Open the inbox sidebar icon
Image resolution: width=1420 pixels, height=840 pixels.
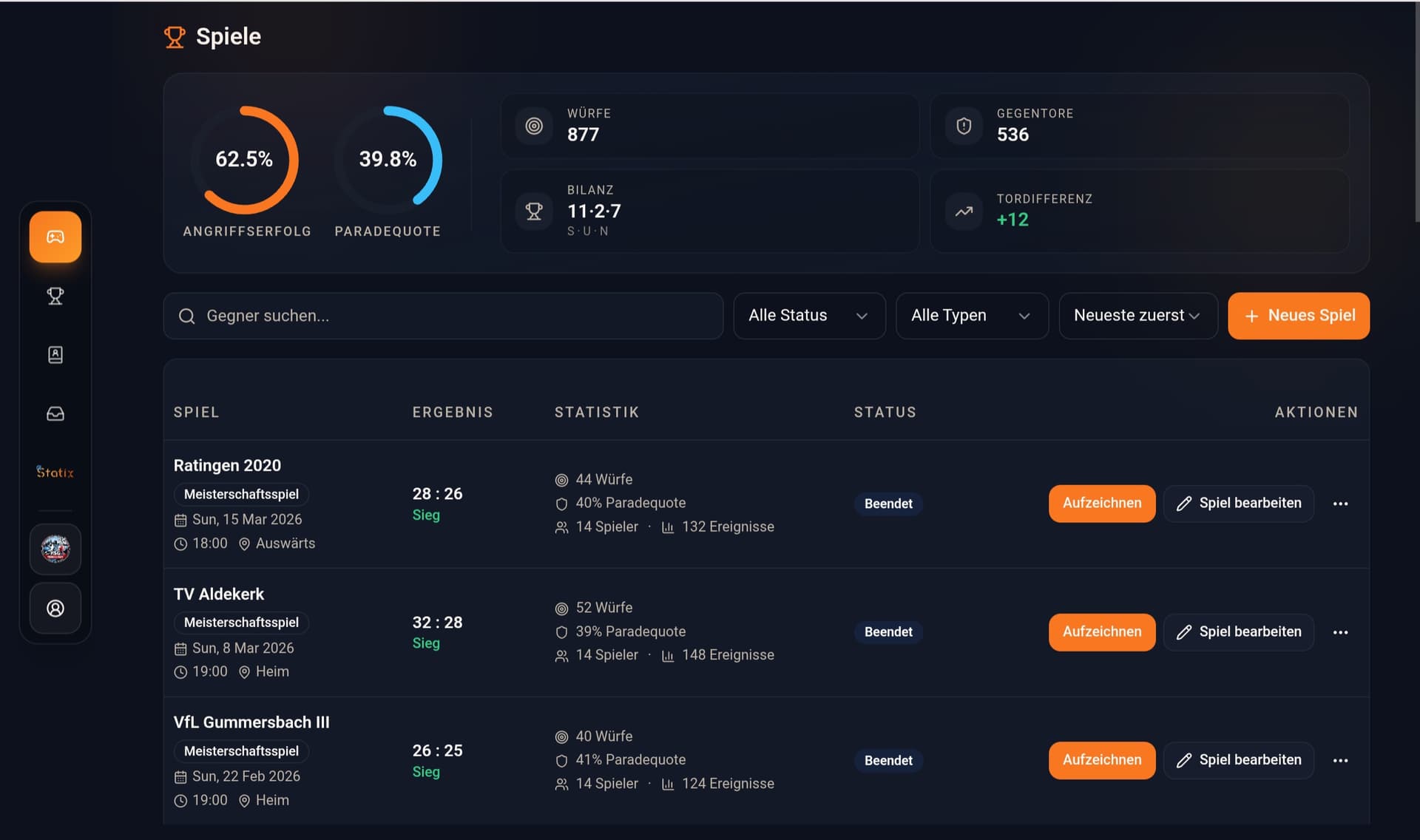tap(55, 413)
